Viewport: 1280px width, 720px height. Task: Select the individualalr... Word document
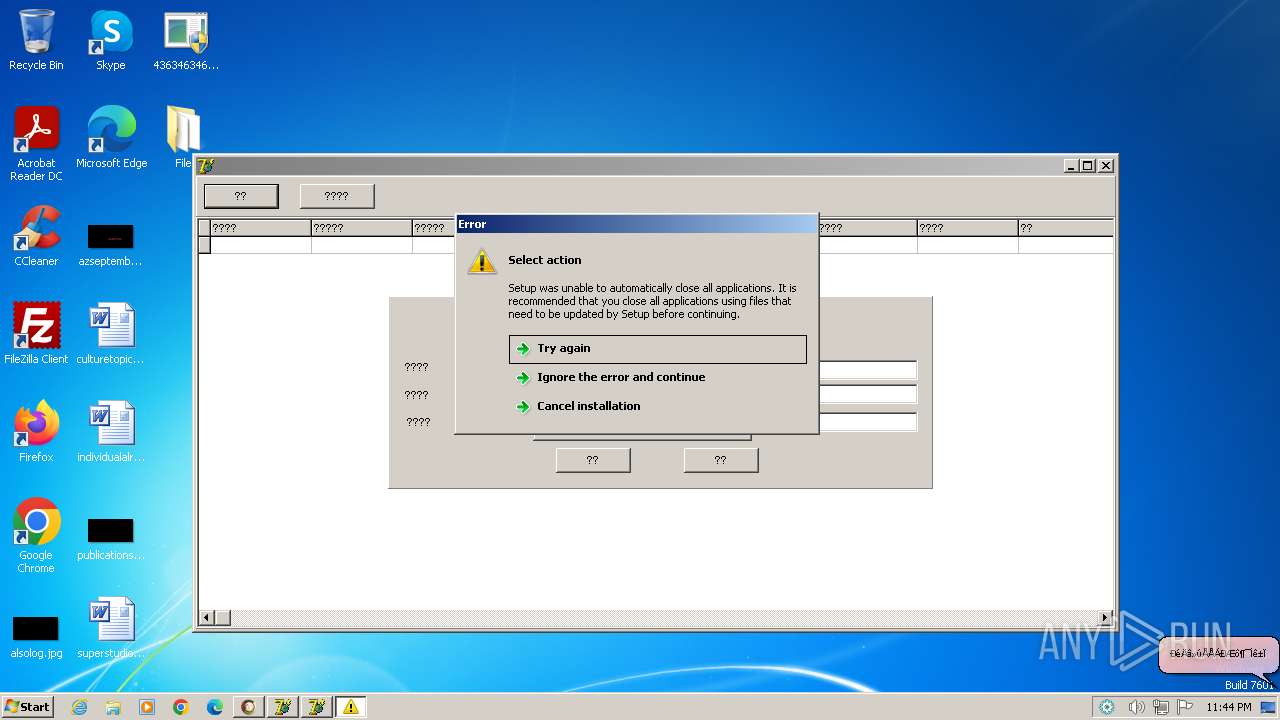(x=111, y=432)
